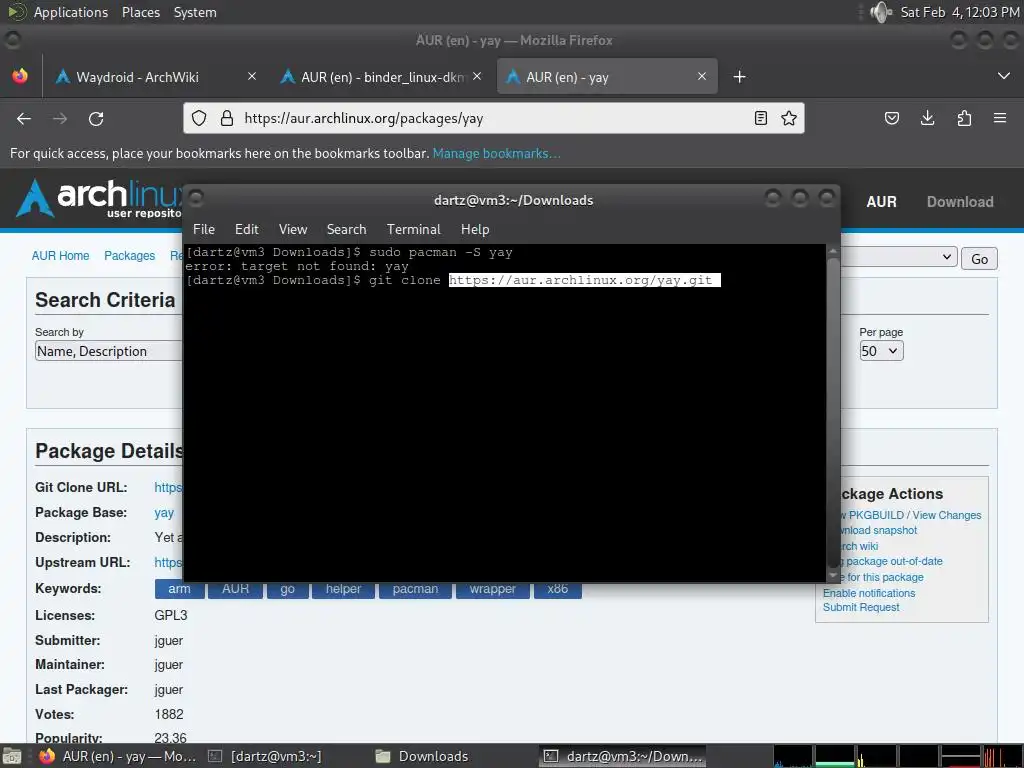Viewport: 1024px width, 768px height.
Task: Close the binder_linux-dkms tab
Action: 477,76
